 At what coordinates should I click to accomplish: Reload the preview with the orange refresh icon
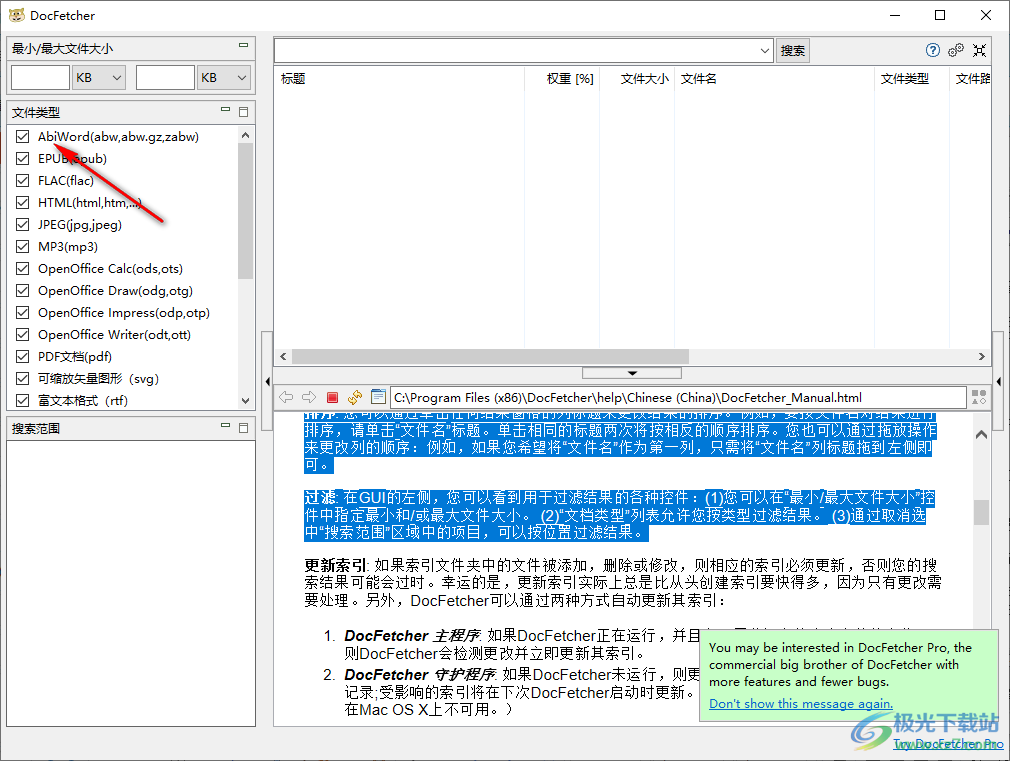coord(355,398)
